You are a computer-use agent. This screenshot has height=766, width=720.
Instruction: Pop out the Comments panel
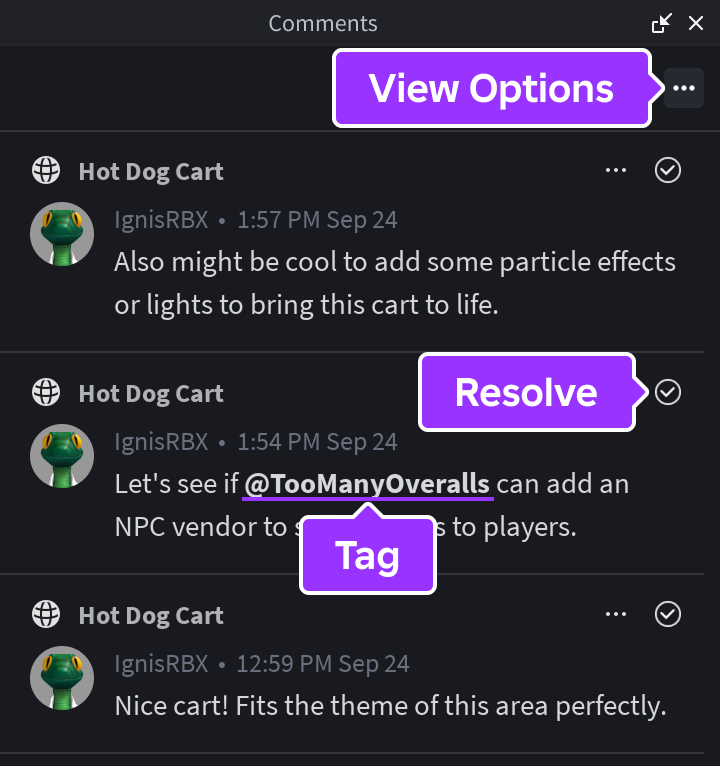click(x=661, y=23)
